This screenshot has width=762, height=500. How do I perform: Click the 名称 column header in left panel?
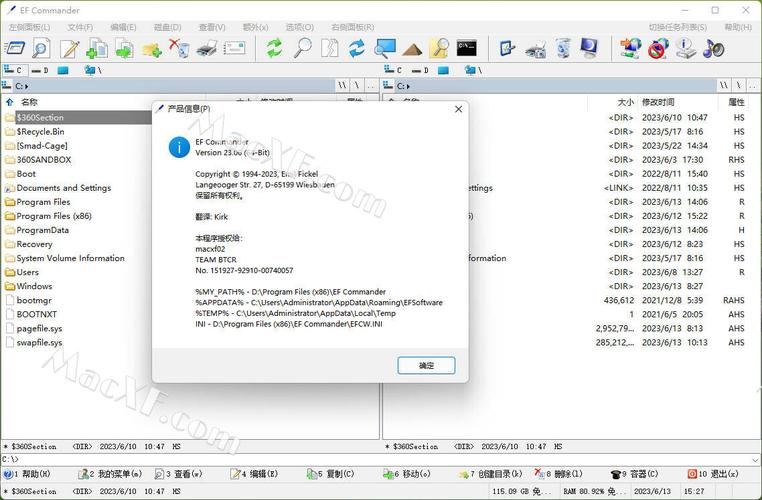[29, 102]
